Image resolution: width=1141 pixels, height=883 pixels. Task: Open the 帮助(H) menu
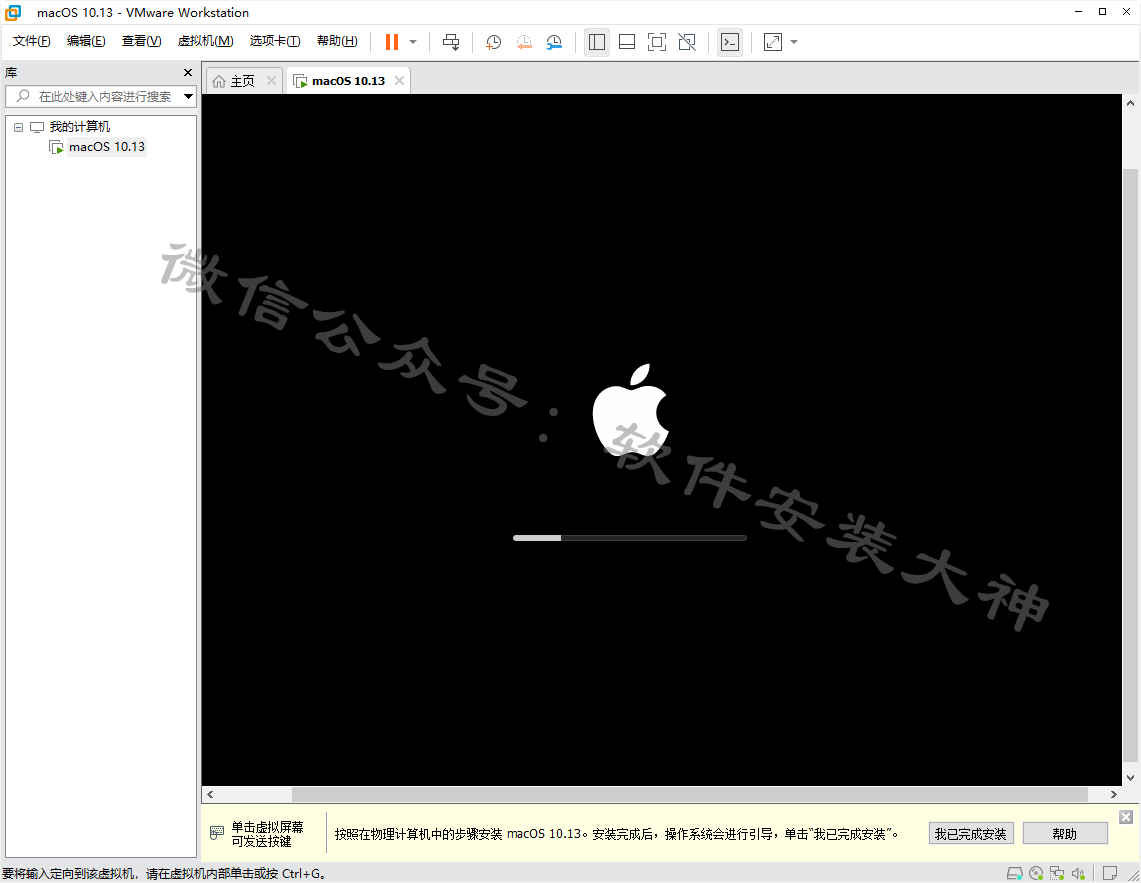337,41
